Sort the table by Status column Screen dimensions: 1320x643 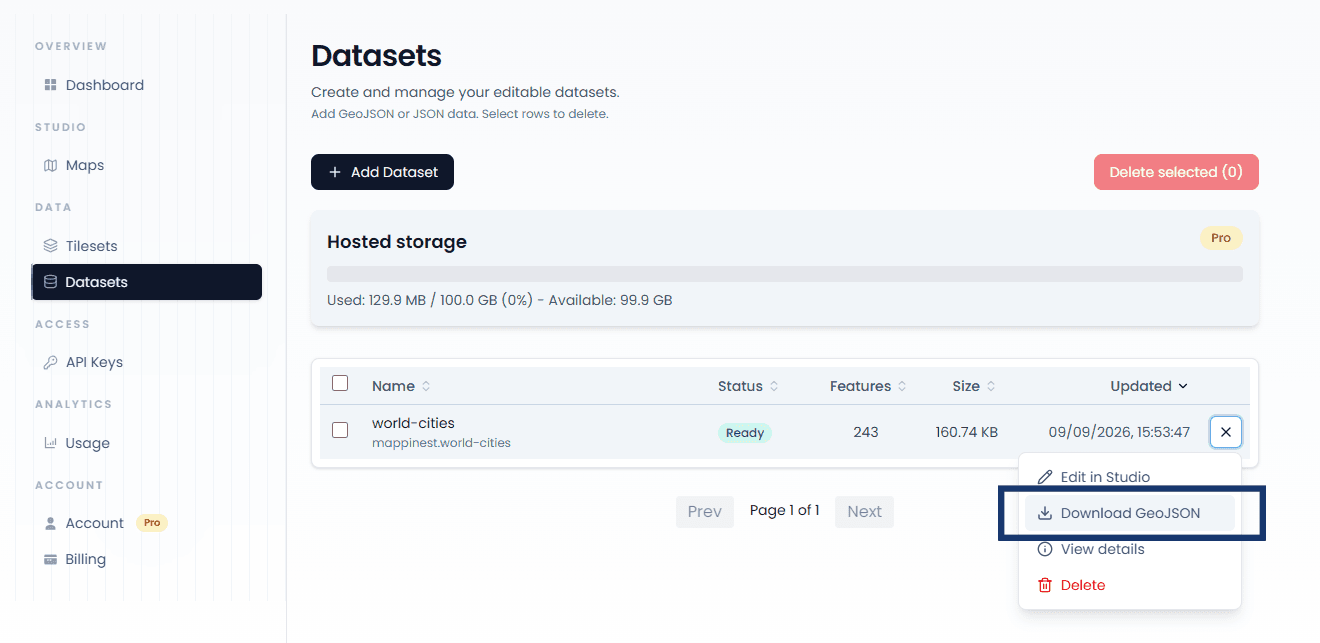click(x=748, y=386)
